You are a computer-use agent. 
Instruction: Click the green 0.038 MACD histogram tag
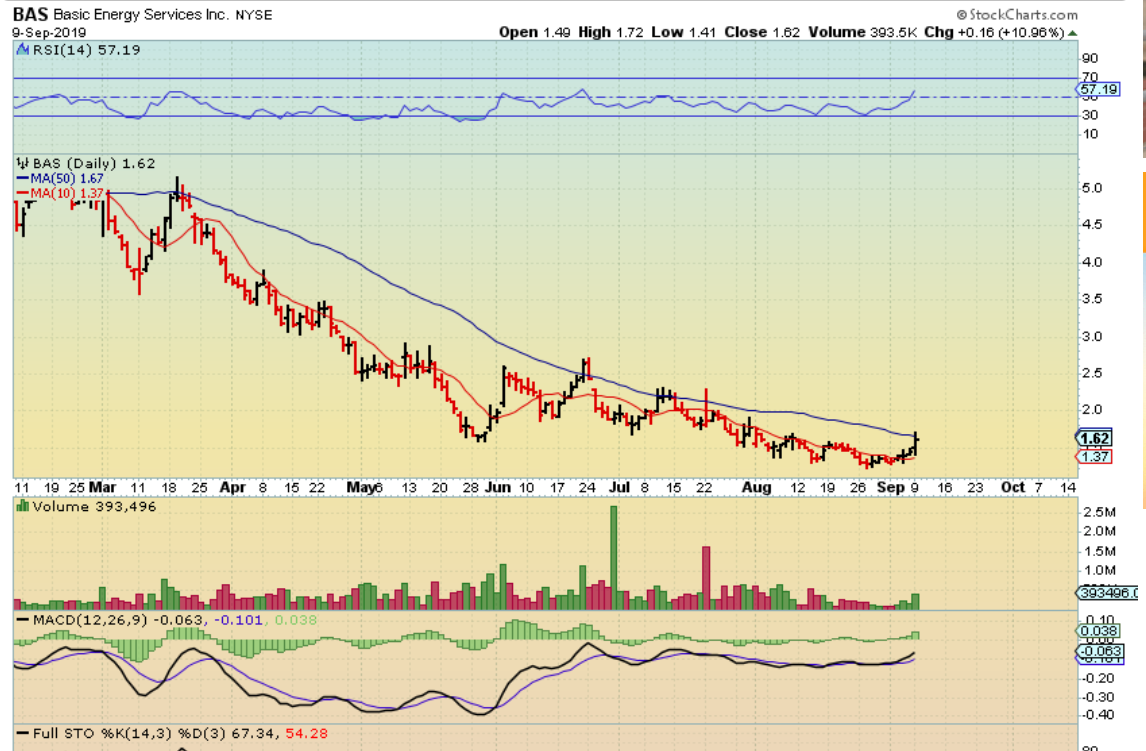point(1098,630)
